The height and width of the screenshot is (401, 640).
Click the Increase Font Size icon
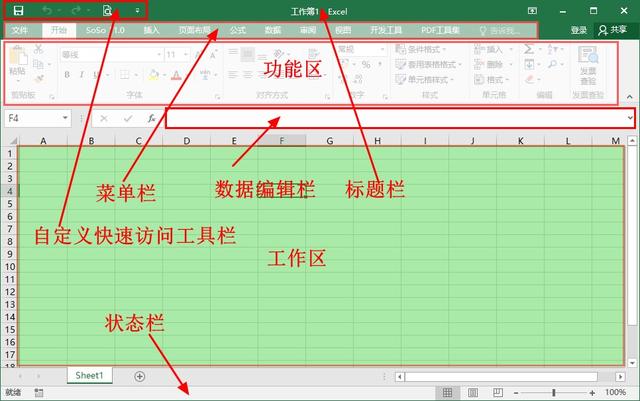tap(198, 55)
